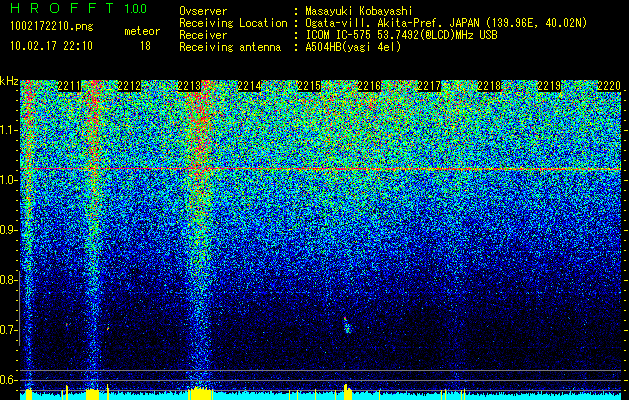Select the 1.0 frequency axis label
This screenshot has height=400, width=629.
9,180
